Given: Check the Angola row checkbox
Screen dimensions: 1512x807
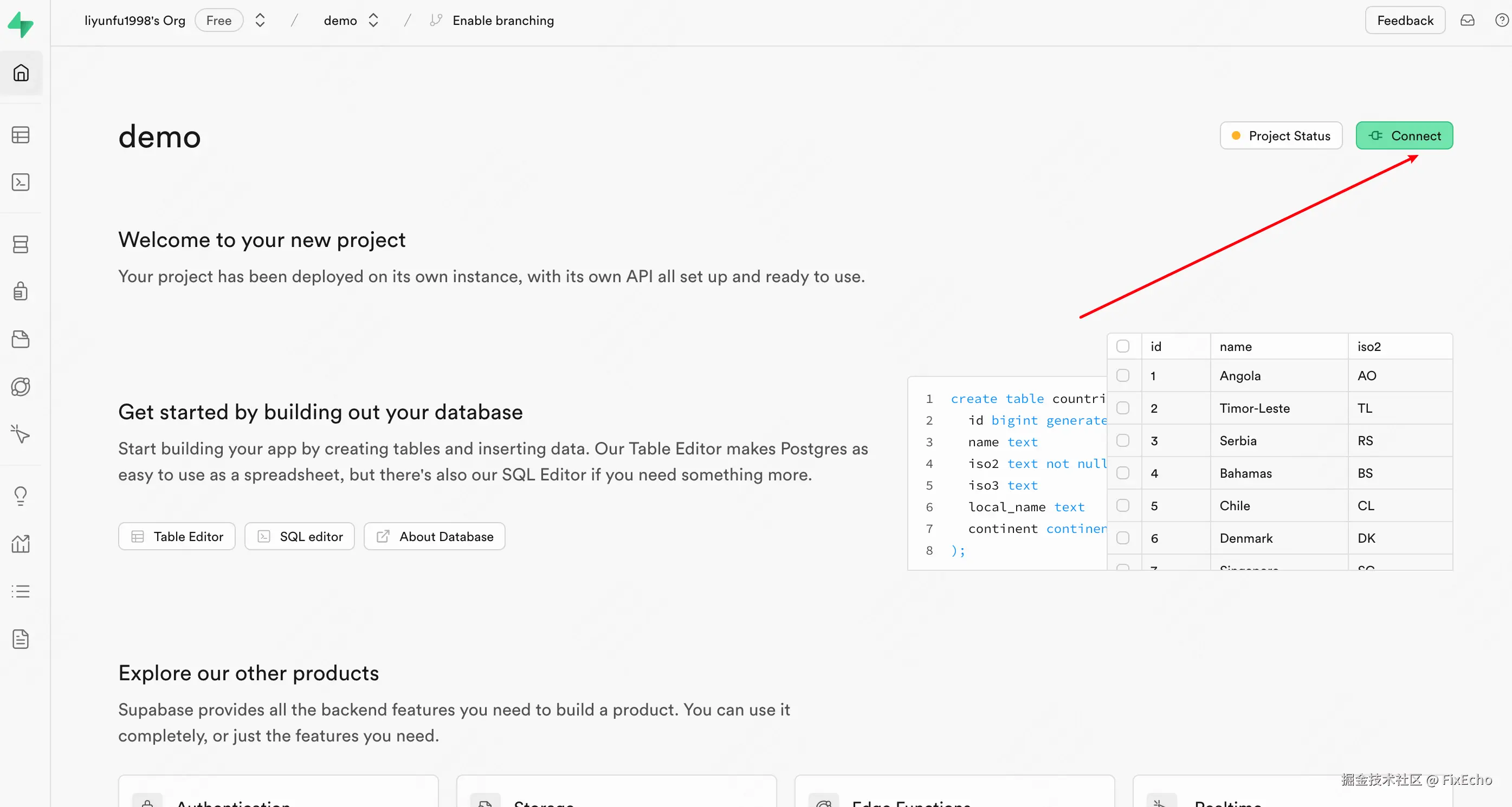Looking at the screenshot, I should coord(1122,375).
